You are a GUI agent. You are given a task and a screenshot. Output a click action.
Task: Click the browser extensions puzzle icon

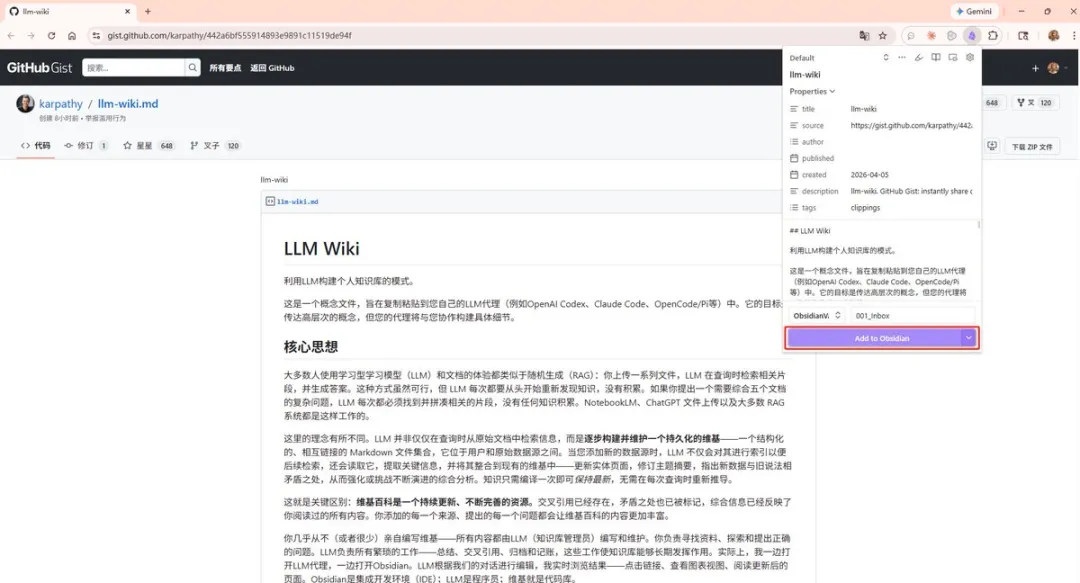pos(993,35)
